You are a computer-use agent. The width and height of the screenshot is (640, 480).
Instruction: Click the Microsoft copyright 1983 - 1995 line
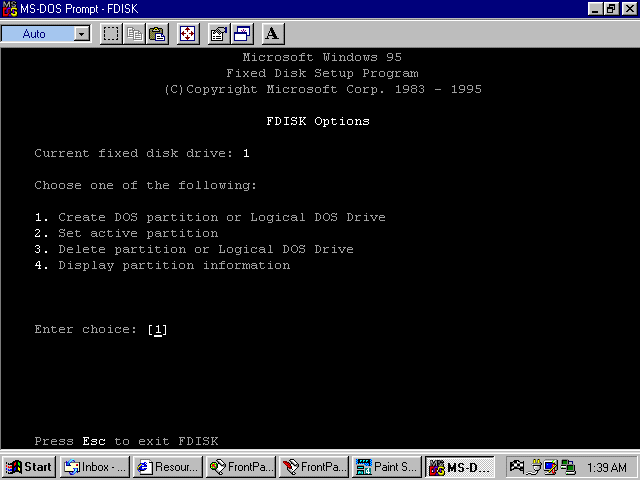coord(323,89)
